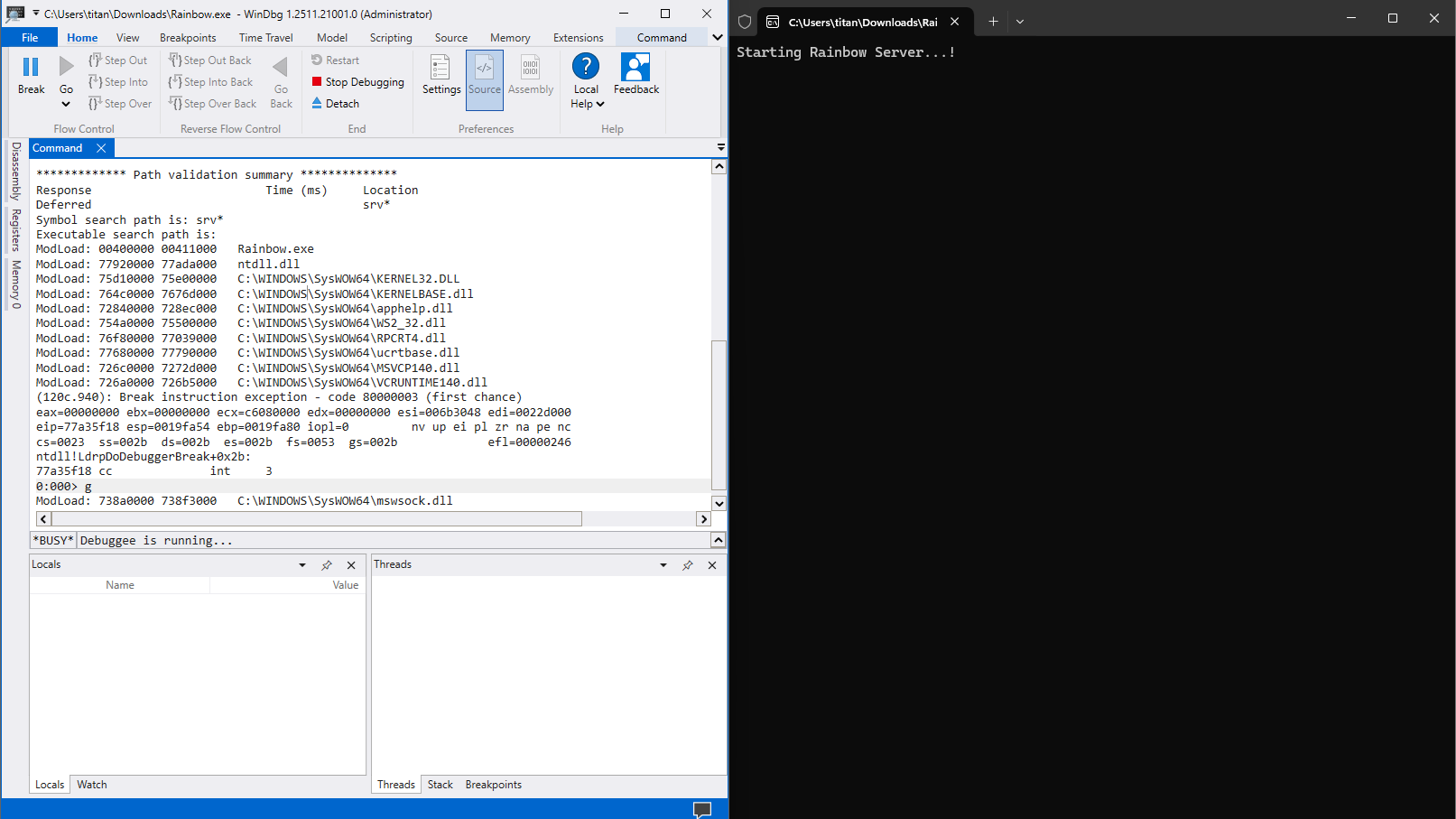Open the Command window options dropdown
Screen dimensions: 1456x819
pos(720,147)
